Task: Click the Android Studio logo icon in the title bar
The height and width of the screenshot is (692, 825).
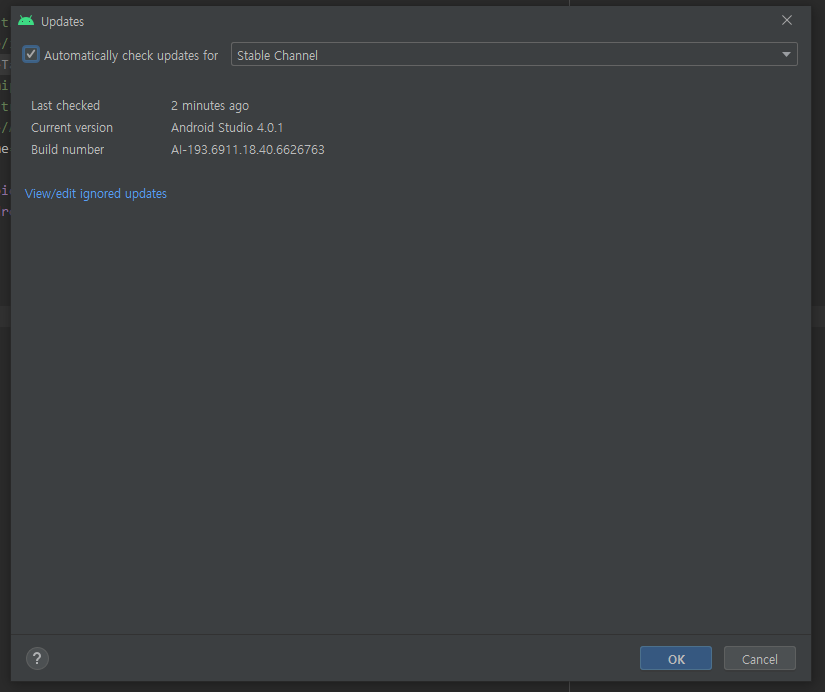Action: click(26, 21)
